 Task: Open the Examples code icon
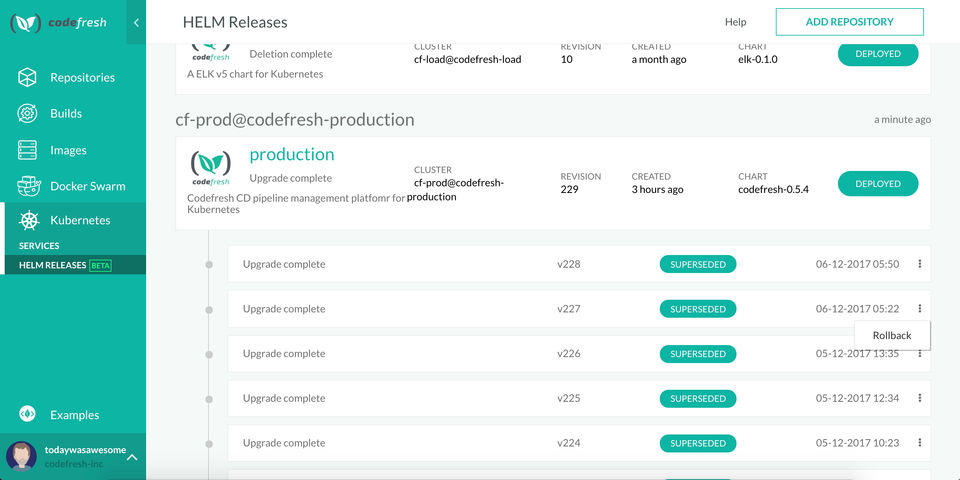tap(28, 414)
